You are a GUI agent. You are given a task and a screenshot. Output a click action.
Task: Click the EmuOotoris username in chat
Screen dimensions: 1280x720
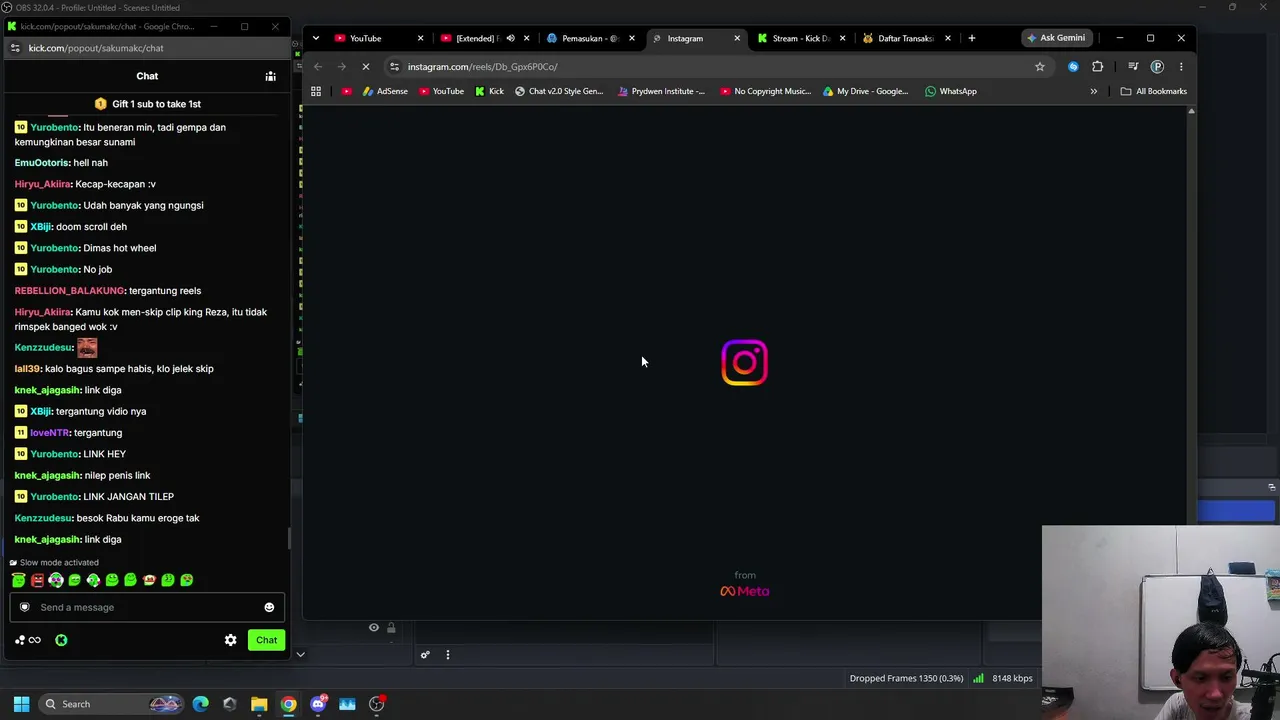pyautogui.click(x=42, y=163)
